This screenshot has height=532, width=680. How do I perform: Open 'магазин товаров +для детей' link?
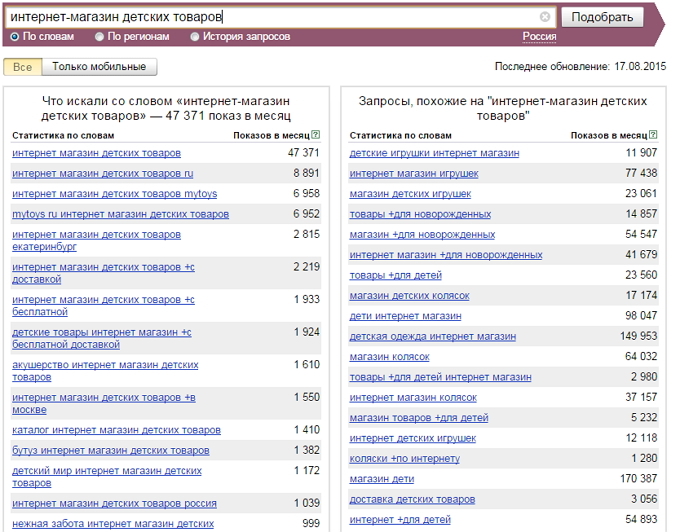click(x=419, y=418)
